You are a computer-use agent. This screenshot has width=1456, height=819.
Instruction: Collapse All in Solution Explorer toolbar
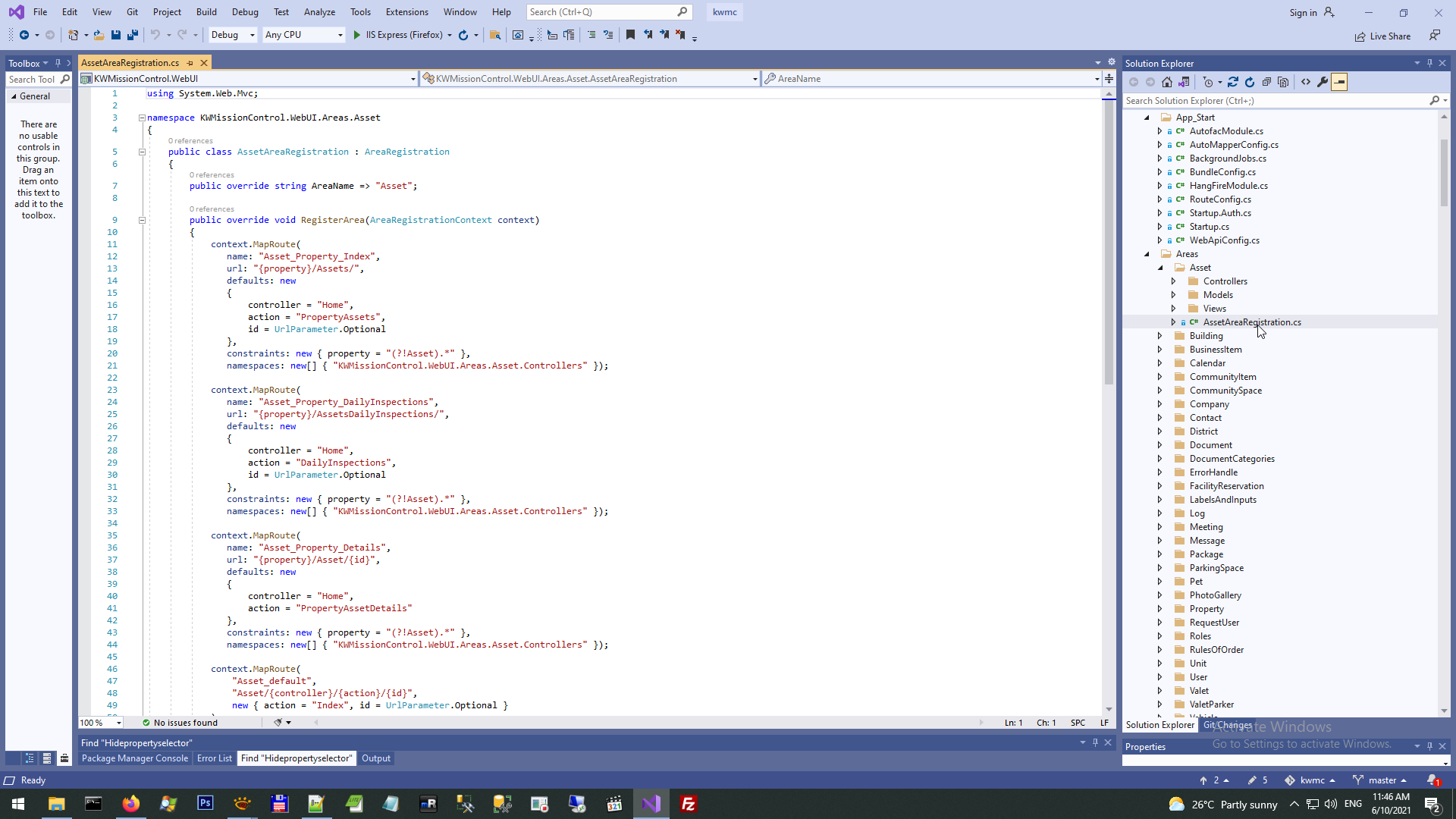tap(1266, 82)
